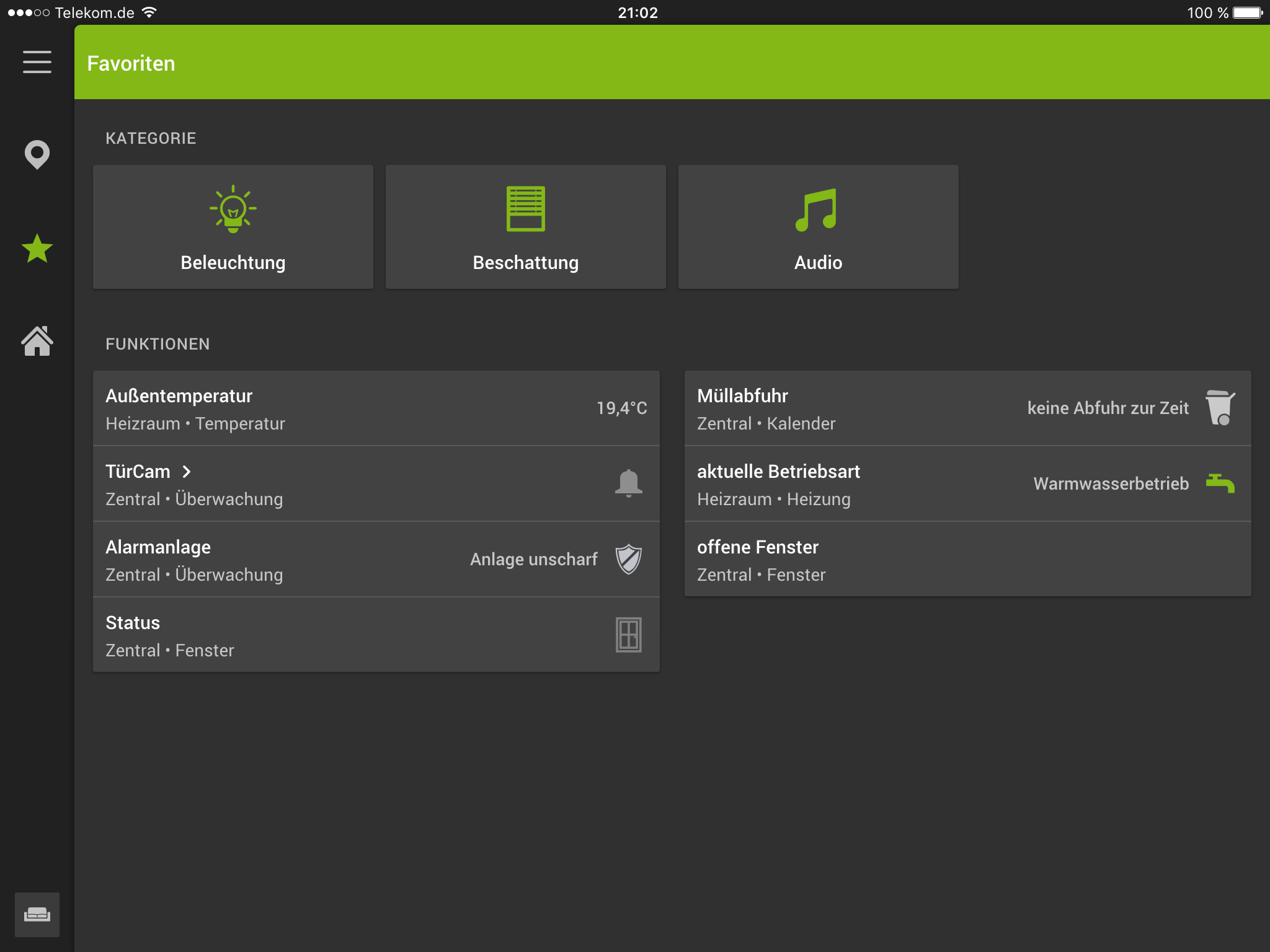The width and height of the screenshot is (1270, 952).
Task: Open the hamburger menu icon
Action: [37, 62]
